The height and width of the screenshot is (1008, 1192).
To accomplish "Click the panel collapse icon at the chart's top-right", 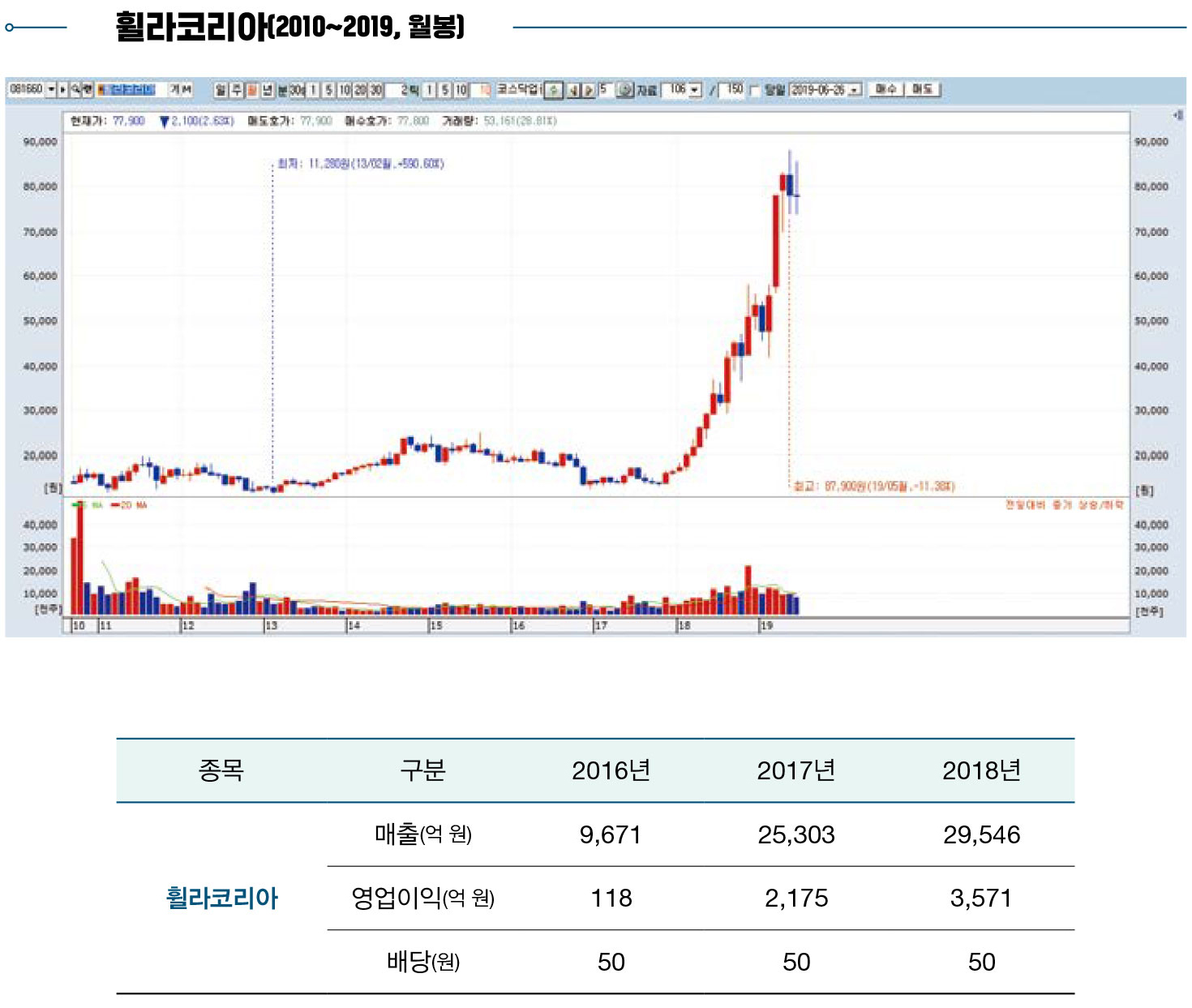I will click(1177, 115).
